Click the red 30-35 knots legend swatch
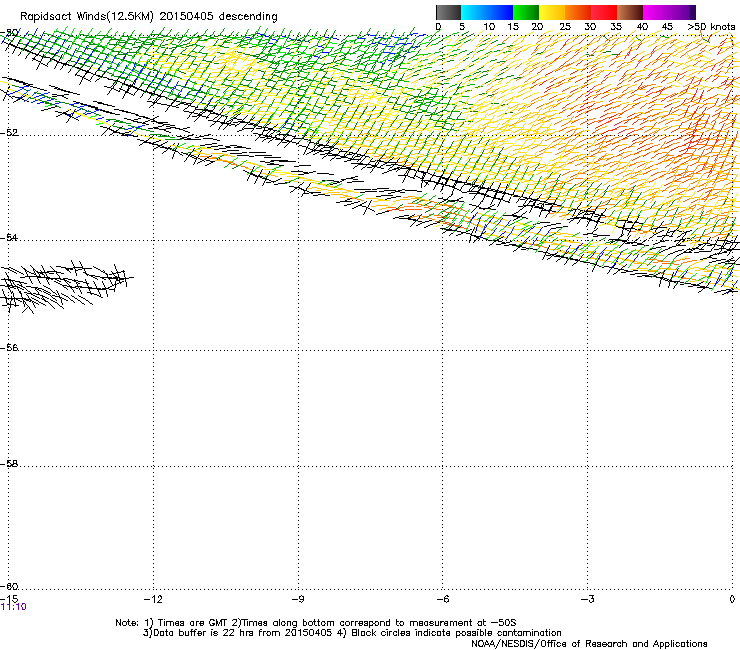 [x=604, y=12]
